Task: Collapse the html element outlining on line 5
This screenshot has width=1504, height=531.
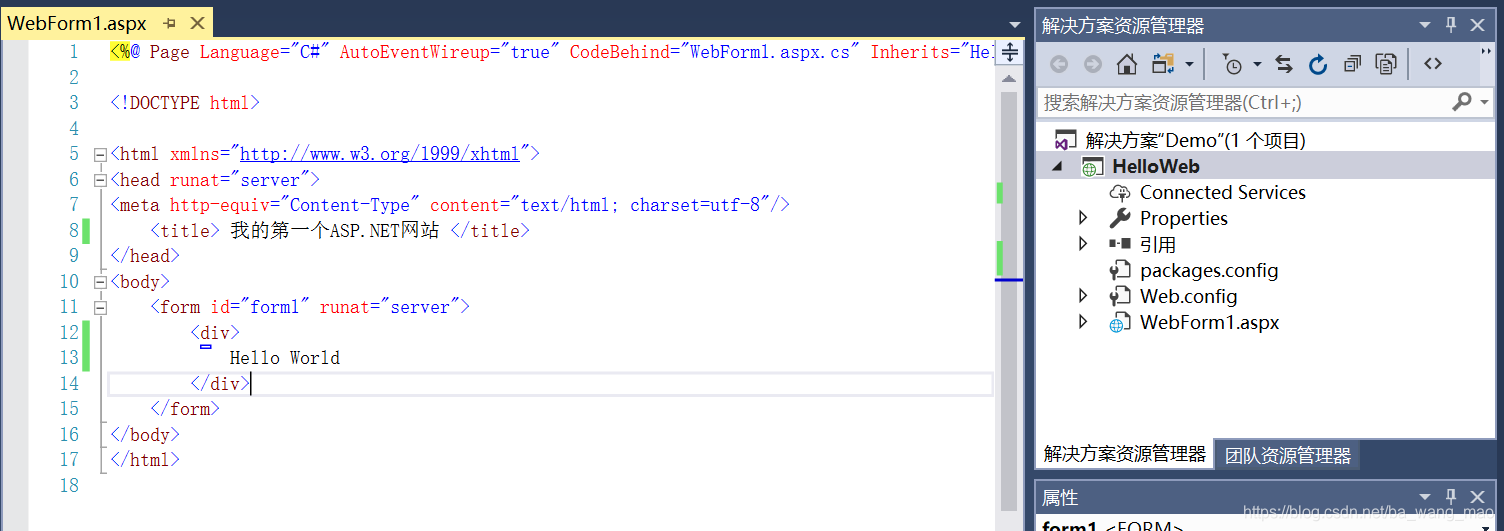Action: pyautogui.click(x=100, y=154)
